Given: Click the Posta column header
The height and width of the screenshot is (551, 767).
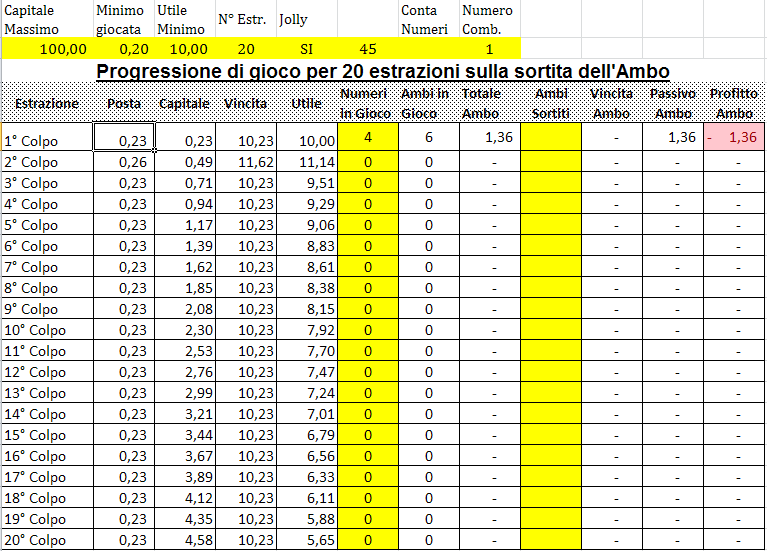Looking at the screenshot, I should (x=124, y=103).
